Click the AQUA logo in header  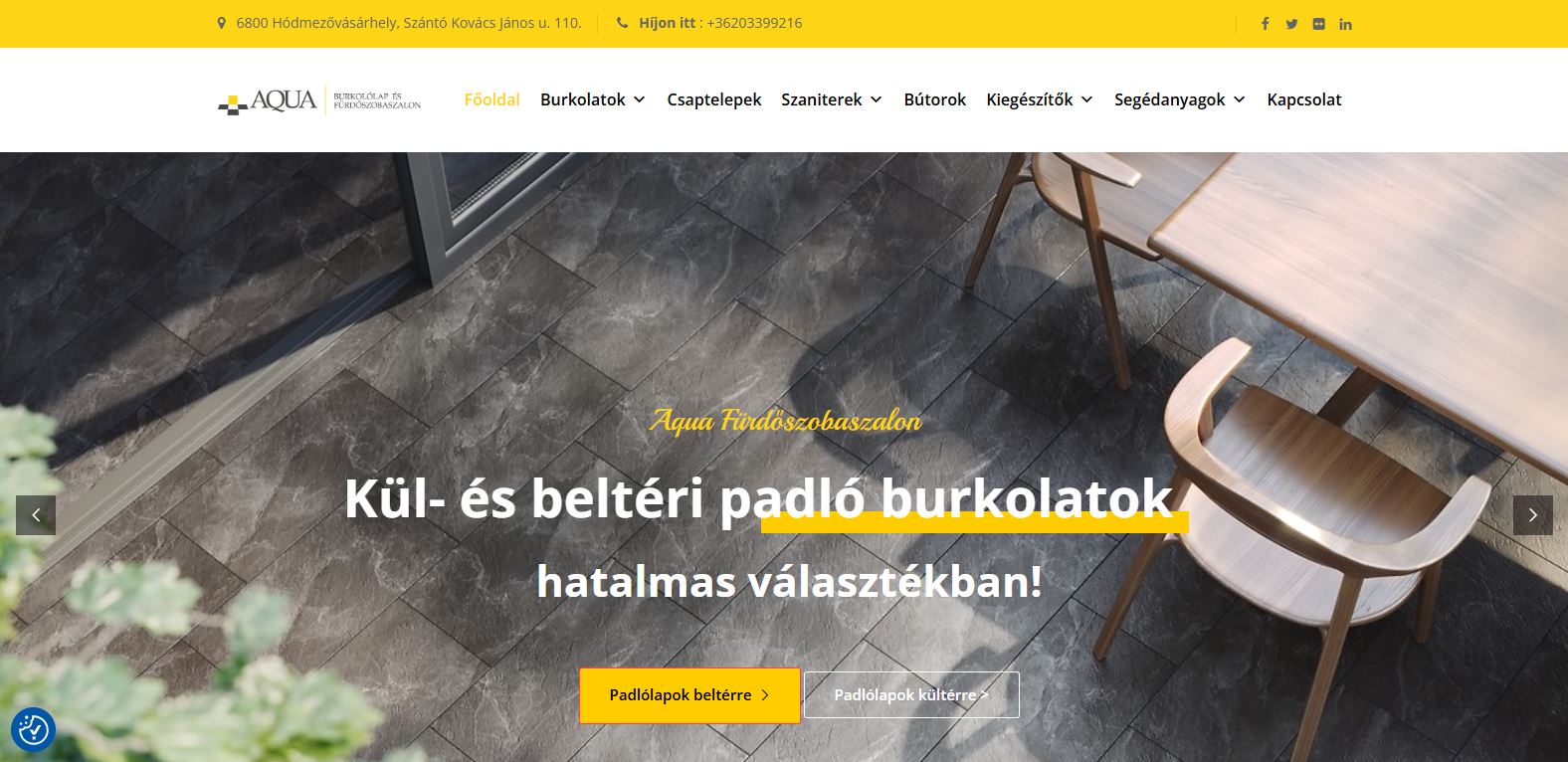tap(319, 100)
